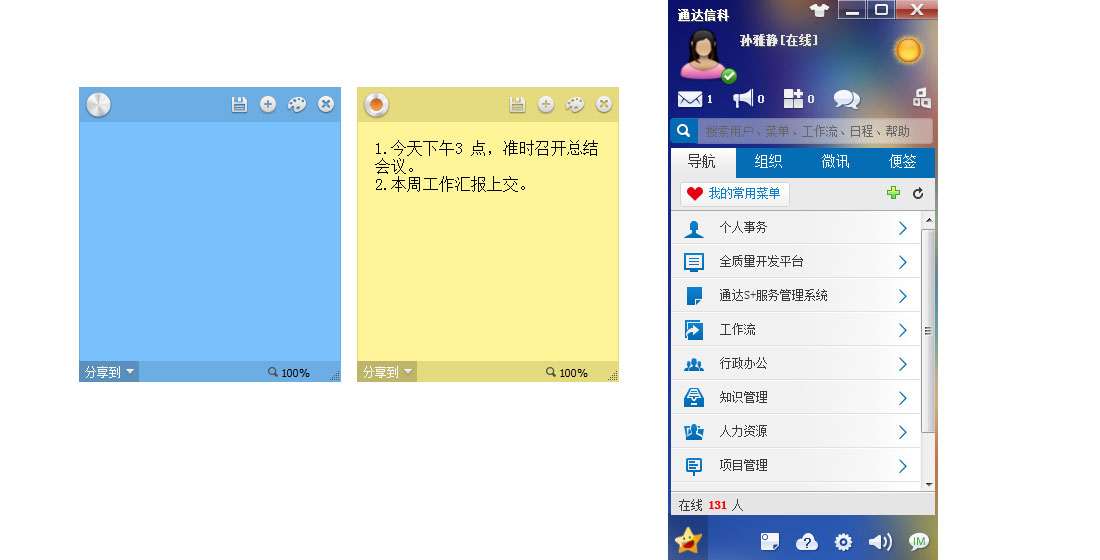Open the email inbox envelope icon
Image resolution: width=1100 pixels, height=560 pixels.
click(690, 99)
